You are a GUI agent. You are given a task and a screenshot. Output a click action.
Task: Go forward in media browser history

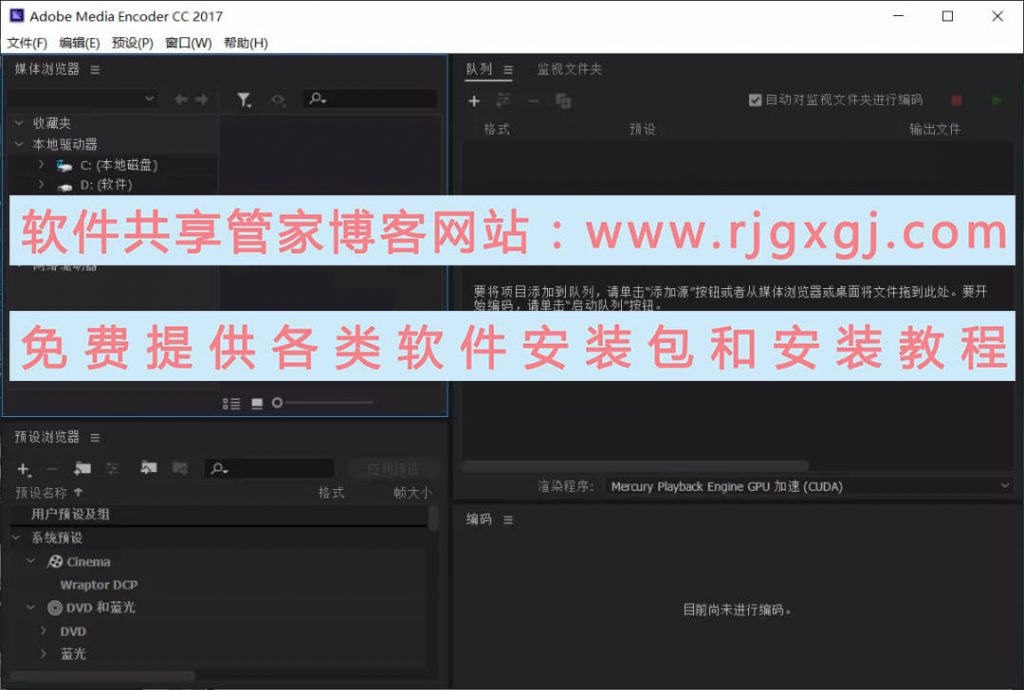(x=202, y=99)
